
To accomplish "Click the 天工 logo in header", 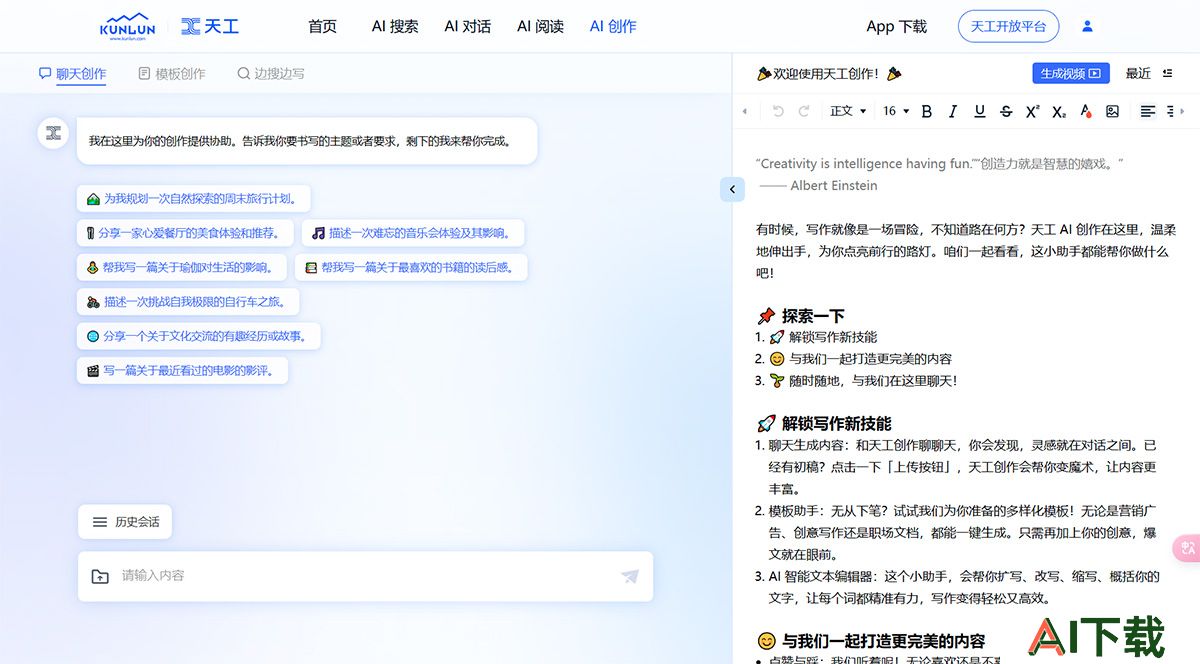I will (x=210, y=26).
